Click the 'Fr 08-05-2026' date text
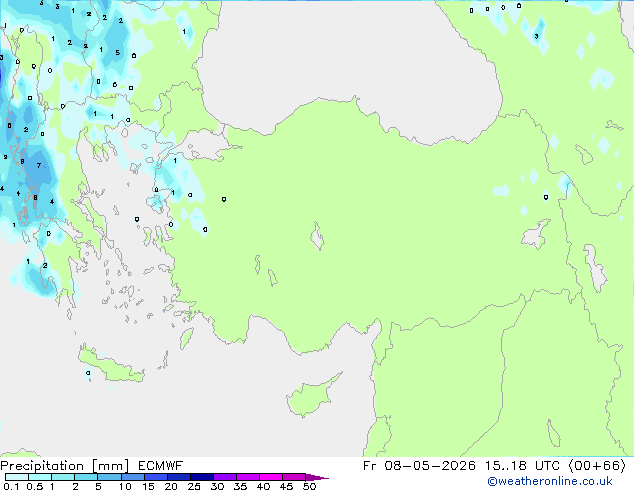Image resolution: width=634 pixels, height=490 pixels. click(419, 466)
